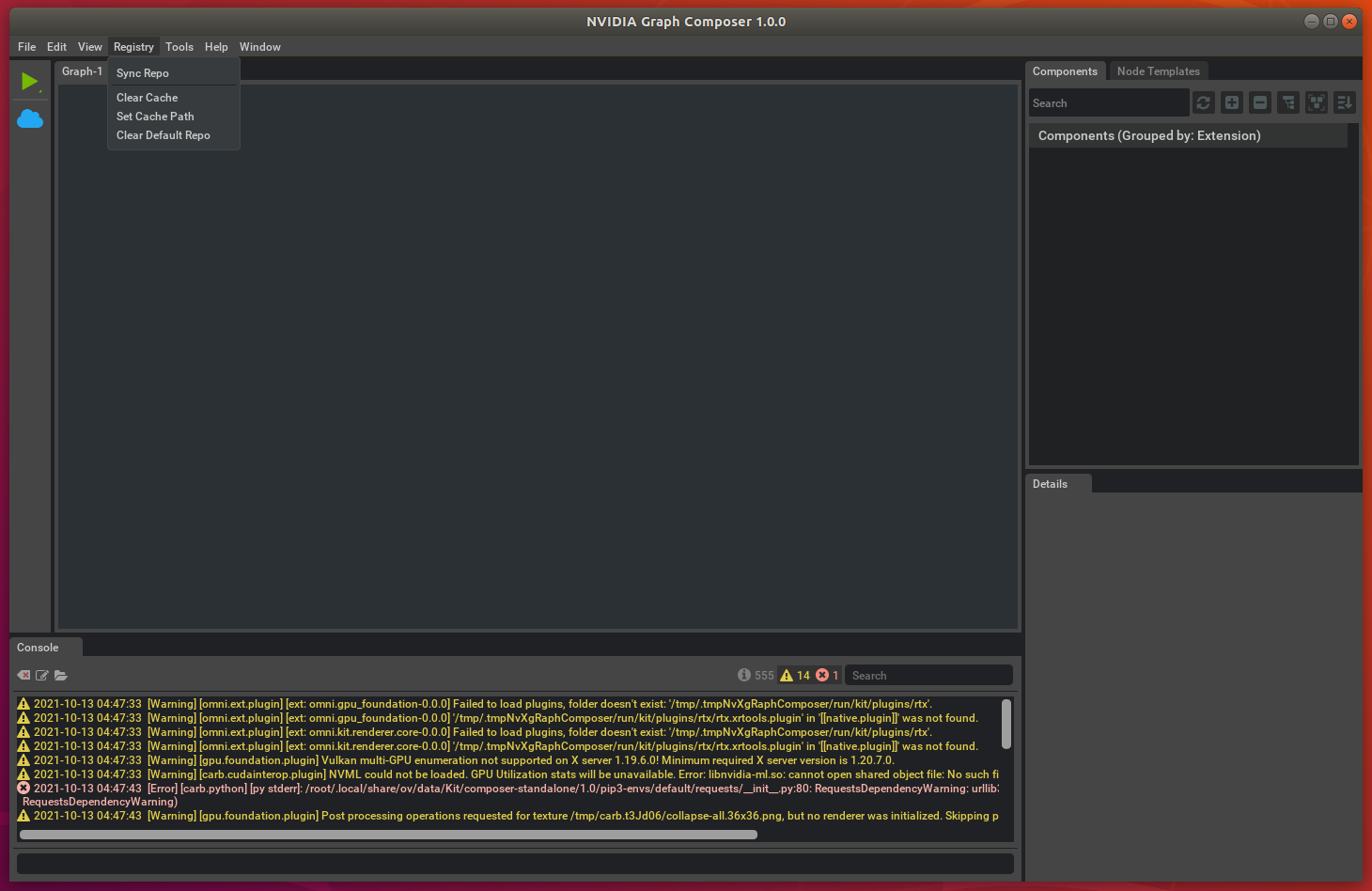Choose Clear Cache menu entry
The width and height of the screenshot is (1372, 891).
[148, 98]
